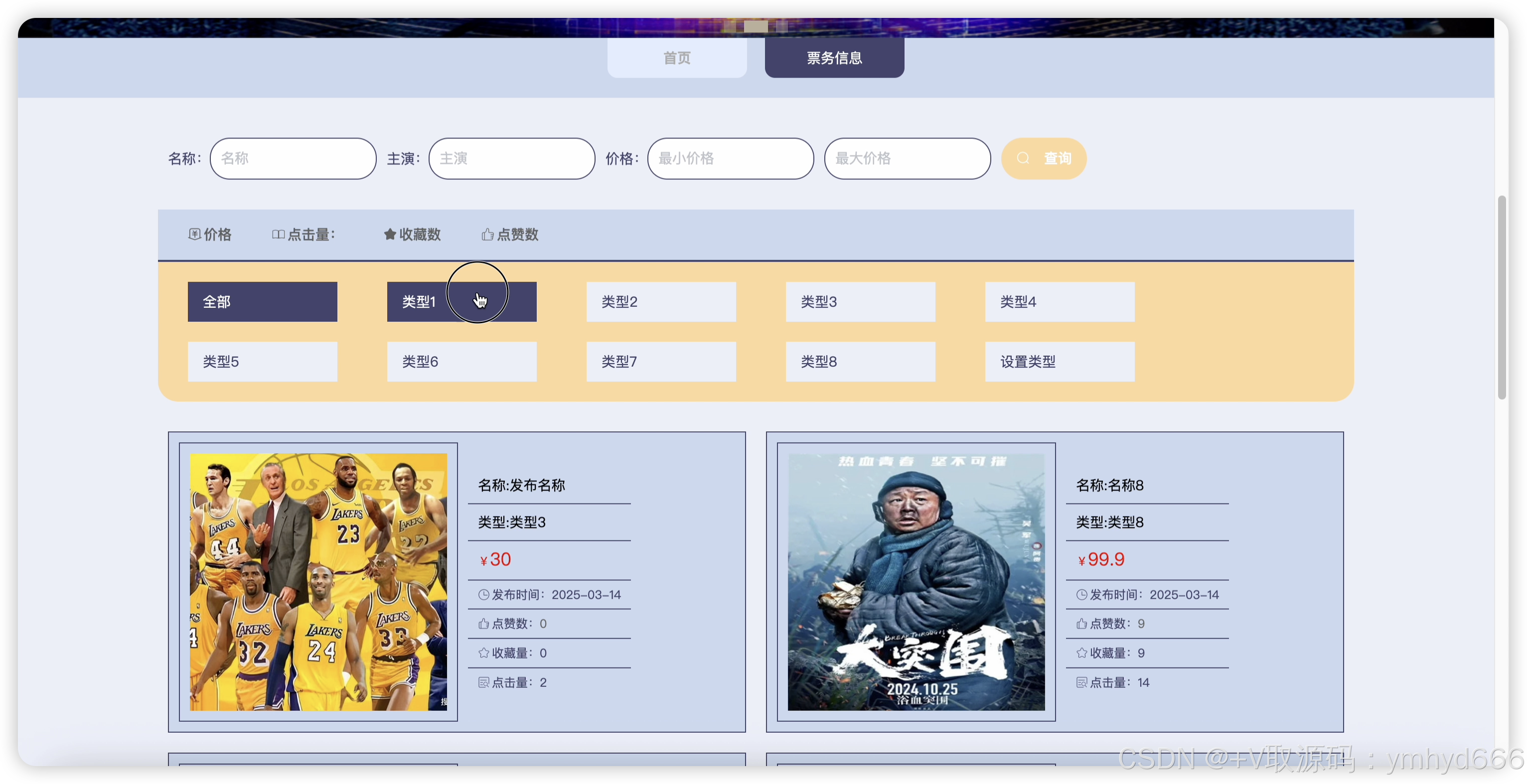Open the 名称:名称8 ticket title

click(x=1110, y=485)
